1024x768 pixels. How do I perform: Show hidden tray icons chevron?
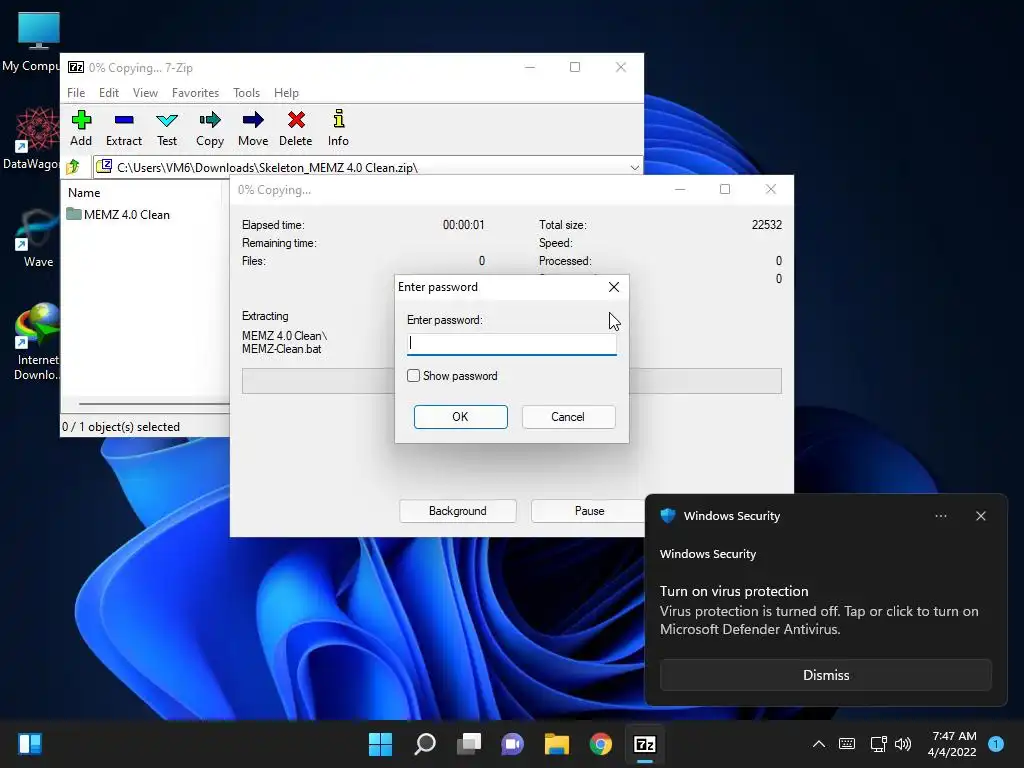[819, 744]
